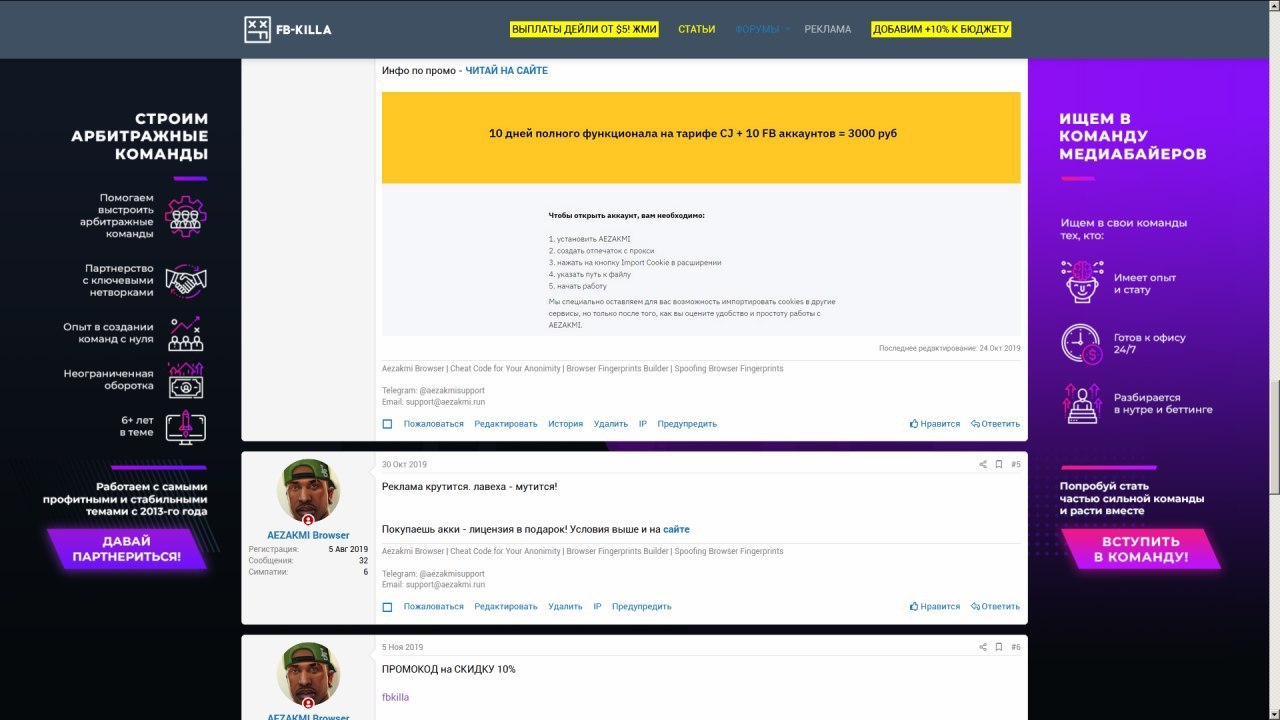The image size is (1280, 720).
Task: Click Редактировать on the 24 Окт post
Action: (506, 424)
